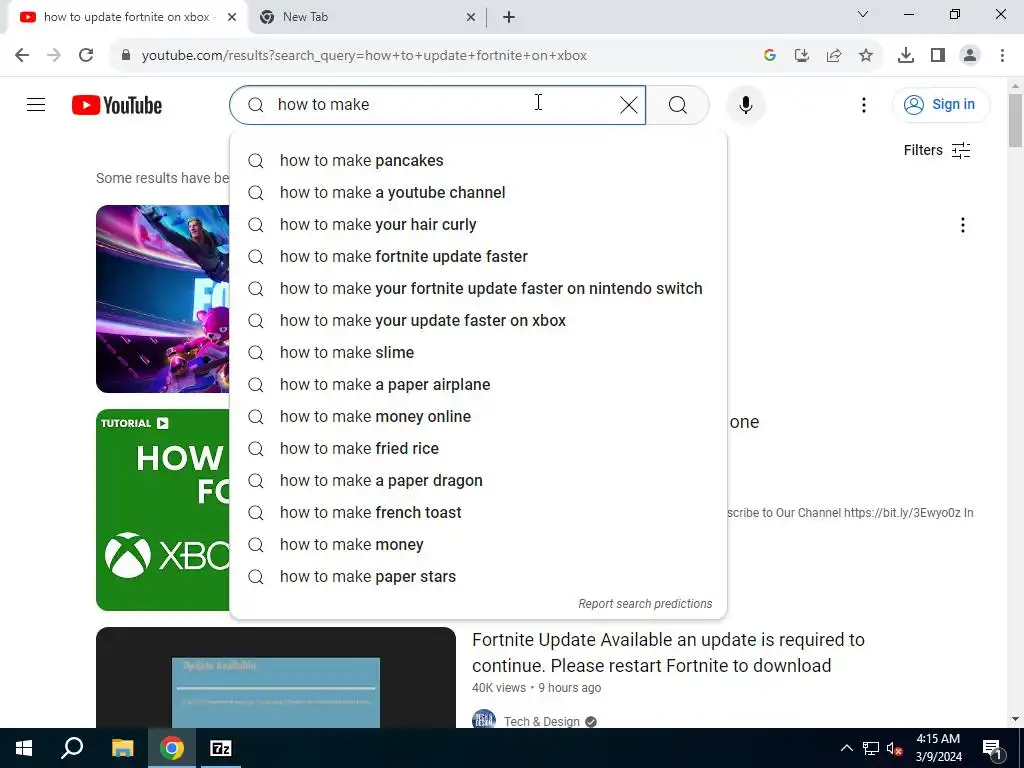Open the muted volume tray icon

(x=894, y=748)
